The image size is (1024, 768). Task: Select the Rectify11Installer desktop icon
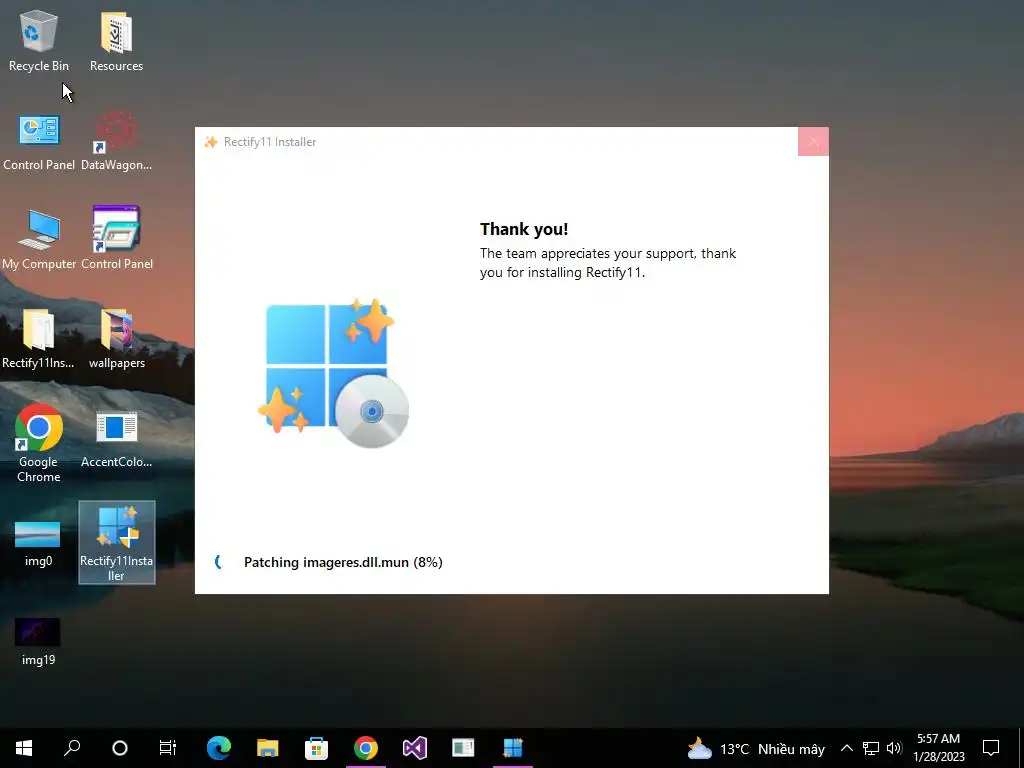(116, 542)
